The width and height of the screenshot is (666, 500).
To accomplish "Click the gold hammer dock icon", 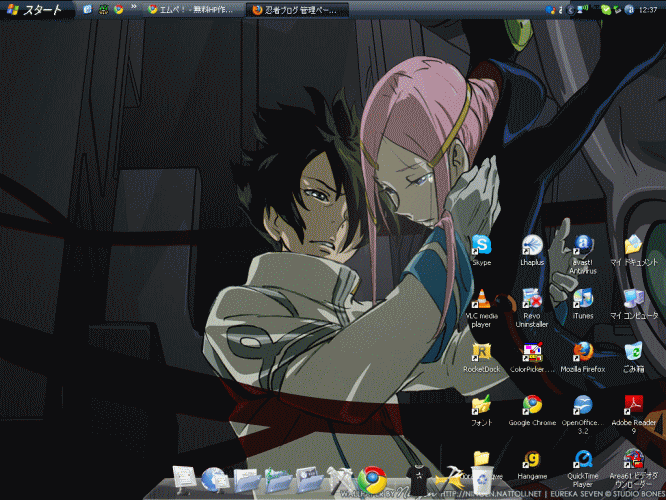I will point(450,480).
